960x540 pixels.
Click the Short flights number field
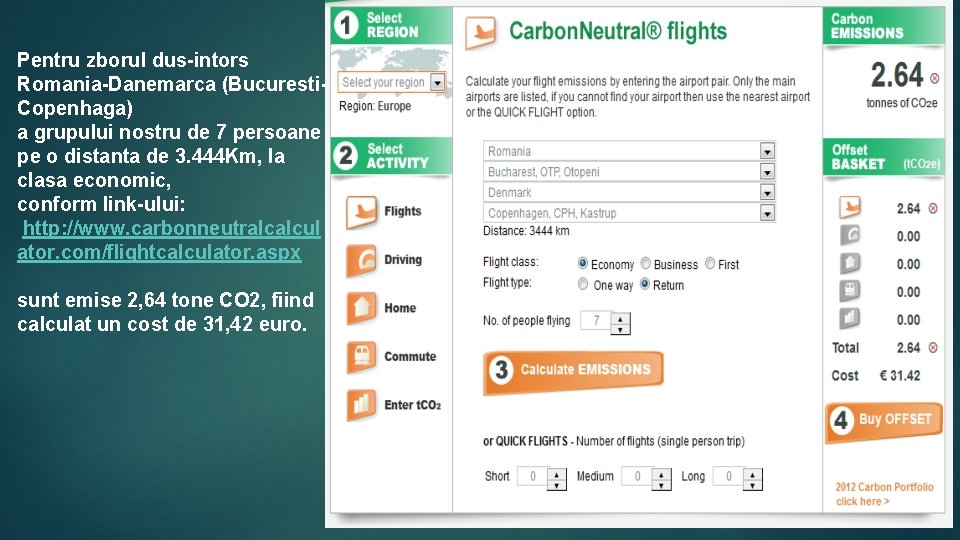click(x=533, y=476)
